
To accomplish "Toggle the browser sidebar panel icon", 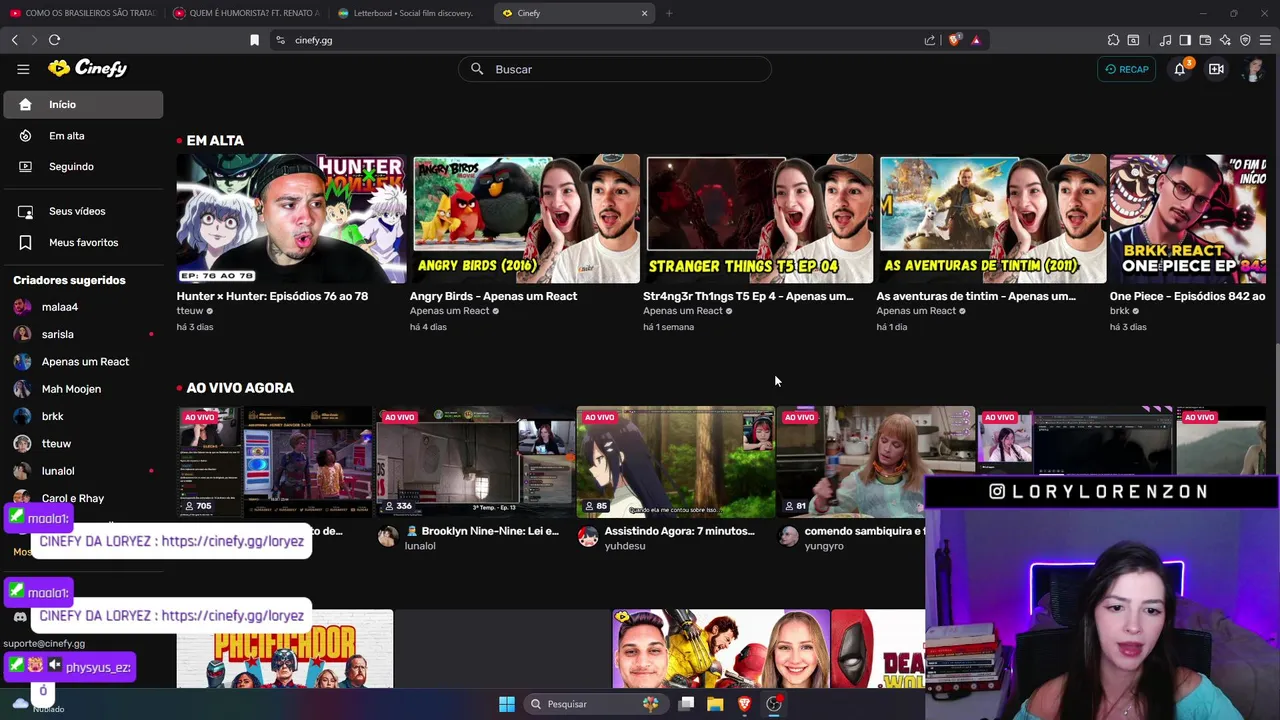I will click(1185, 40).
